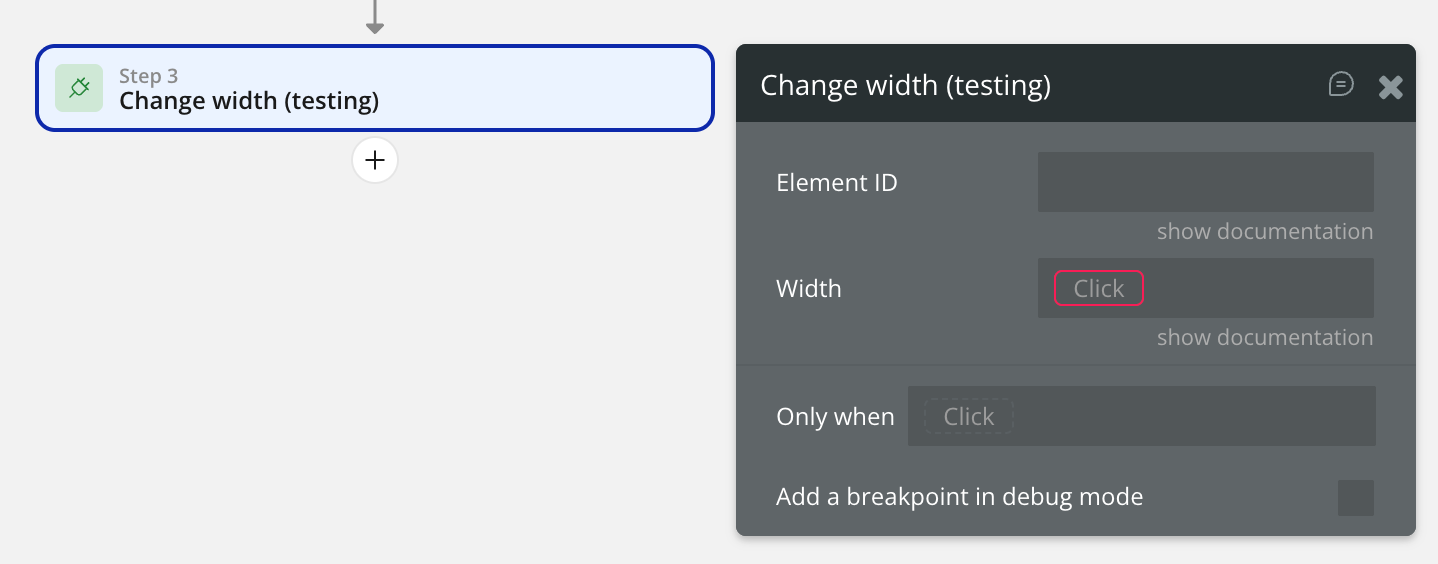
Task: Click empty Only when field area right of placeholder
Action: pyautogui.click(x=1200, y=417)
